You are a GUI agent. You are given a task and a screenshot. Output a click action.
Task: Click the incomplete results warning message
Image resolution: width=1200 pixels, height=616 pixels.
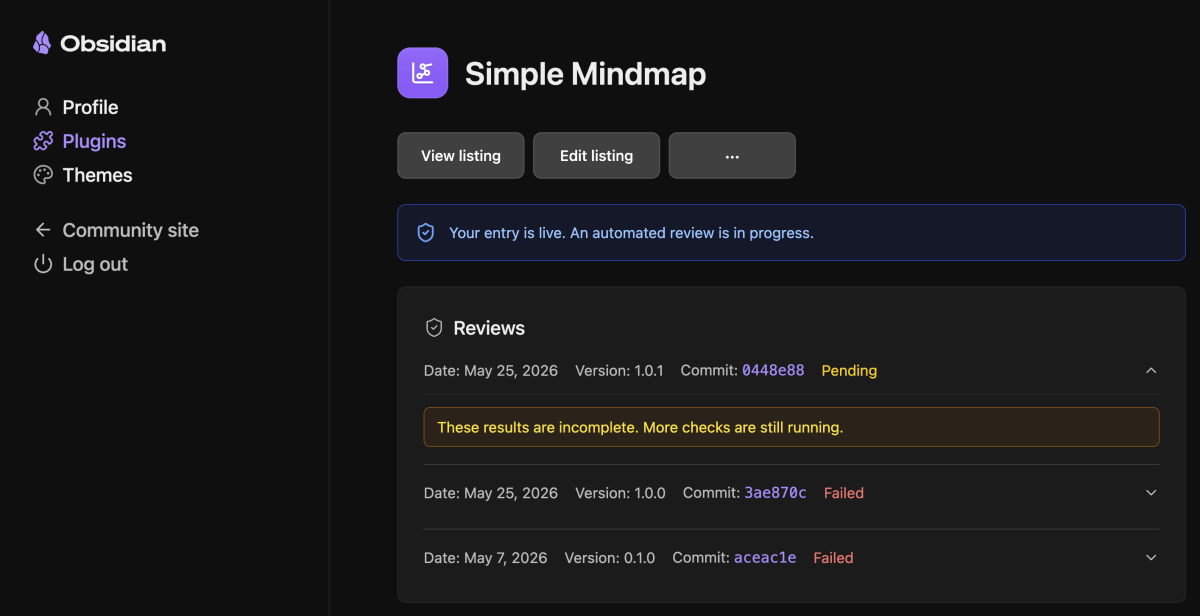point(792,427)
